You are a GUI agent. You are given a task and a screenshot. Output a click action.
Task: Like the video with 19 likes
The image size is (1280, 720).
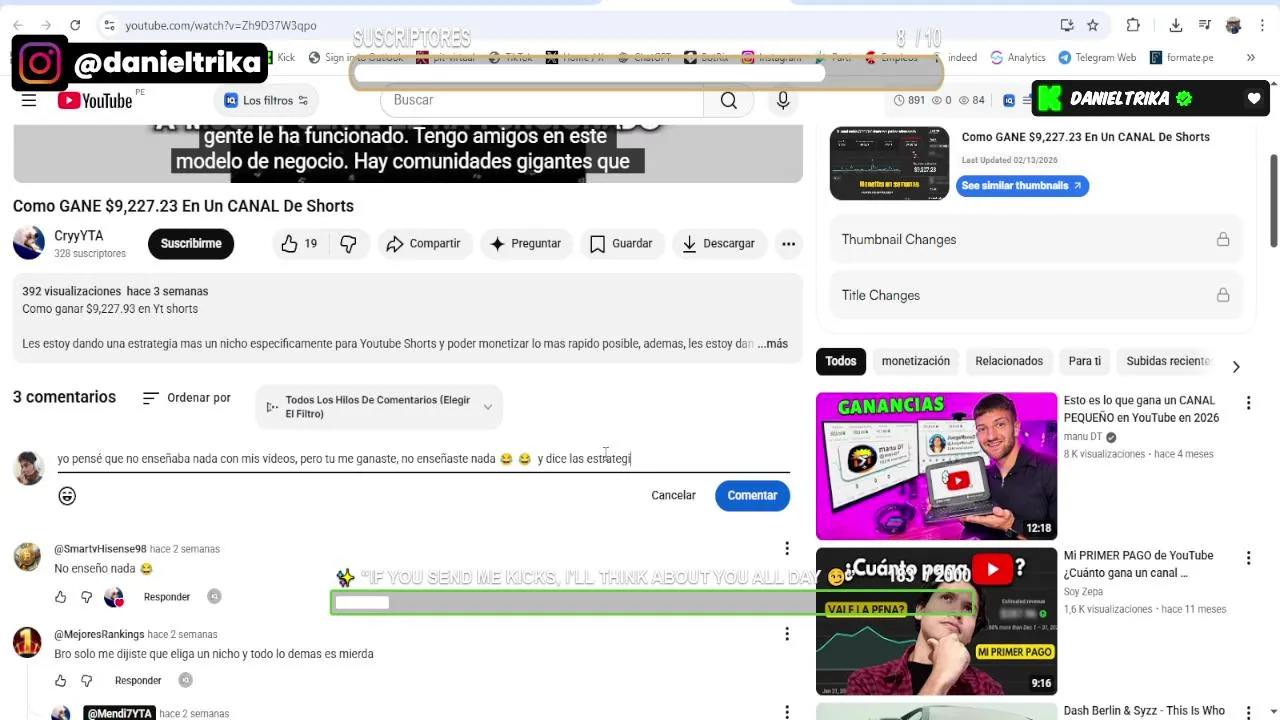(x=299, y=243)
